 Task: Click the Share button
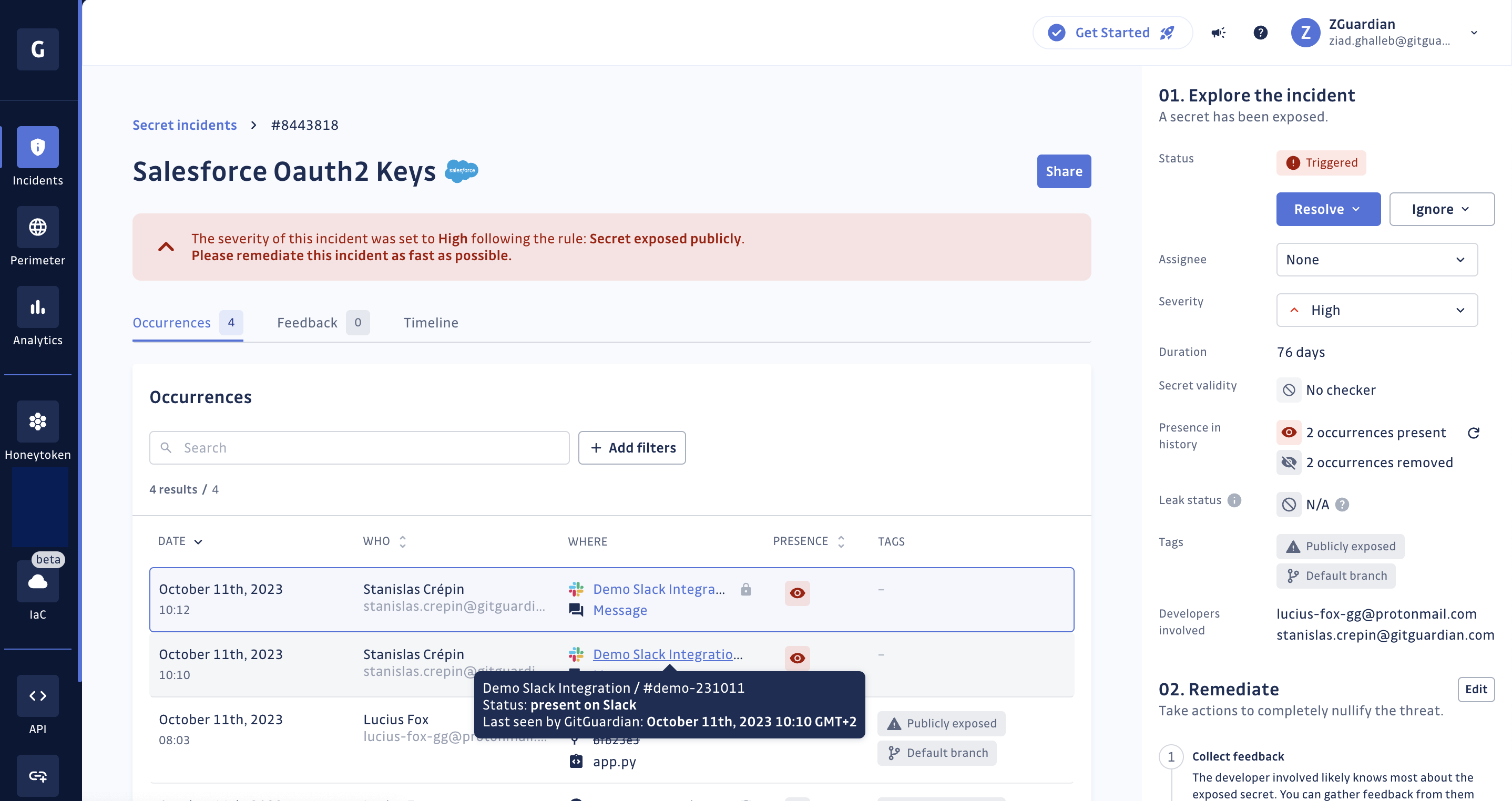(x=1064, y=171)
